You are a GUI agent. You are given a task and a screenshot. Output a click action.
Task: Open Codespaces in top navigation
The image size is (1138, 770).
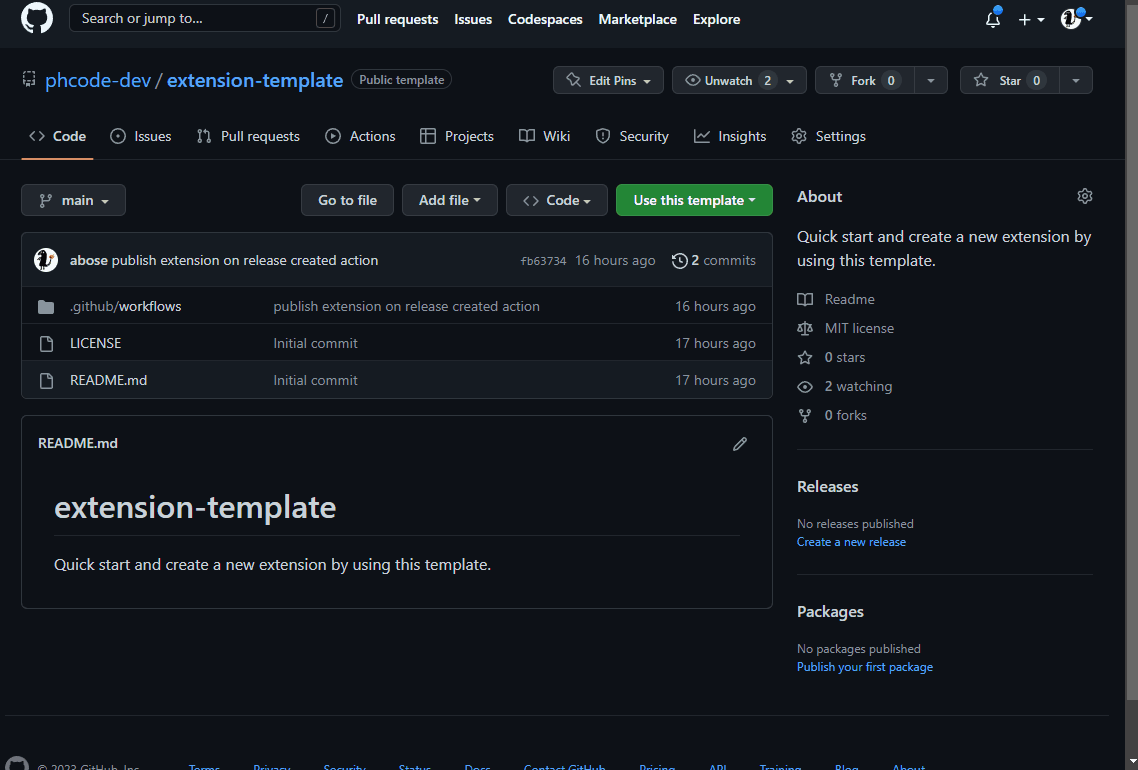point(544,19)
